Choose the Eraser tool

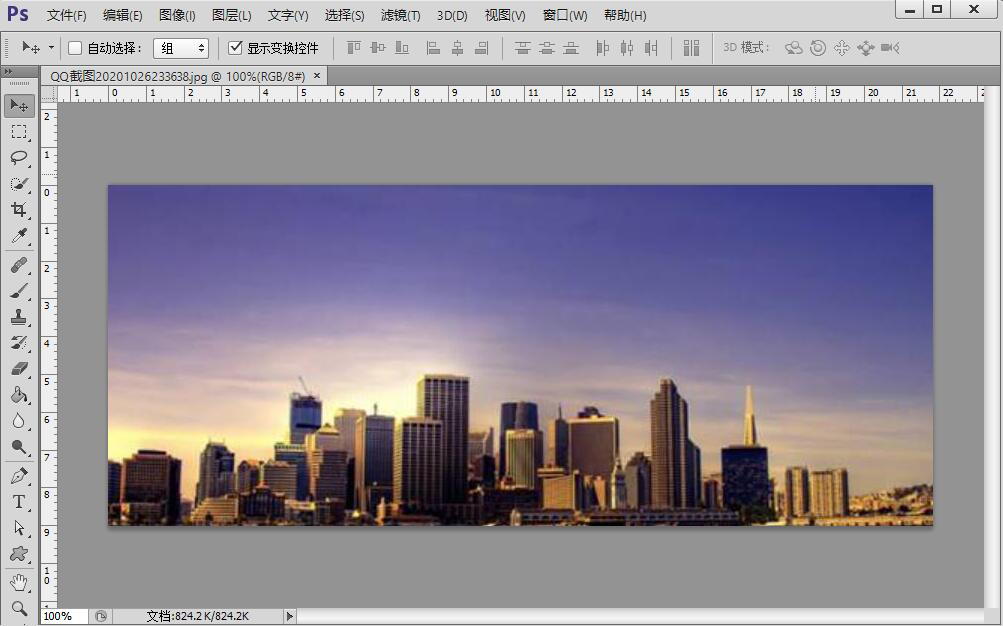tap(19, 369)
